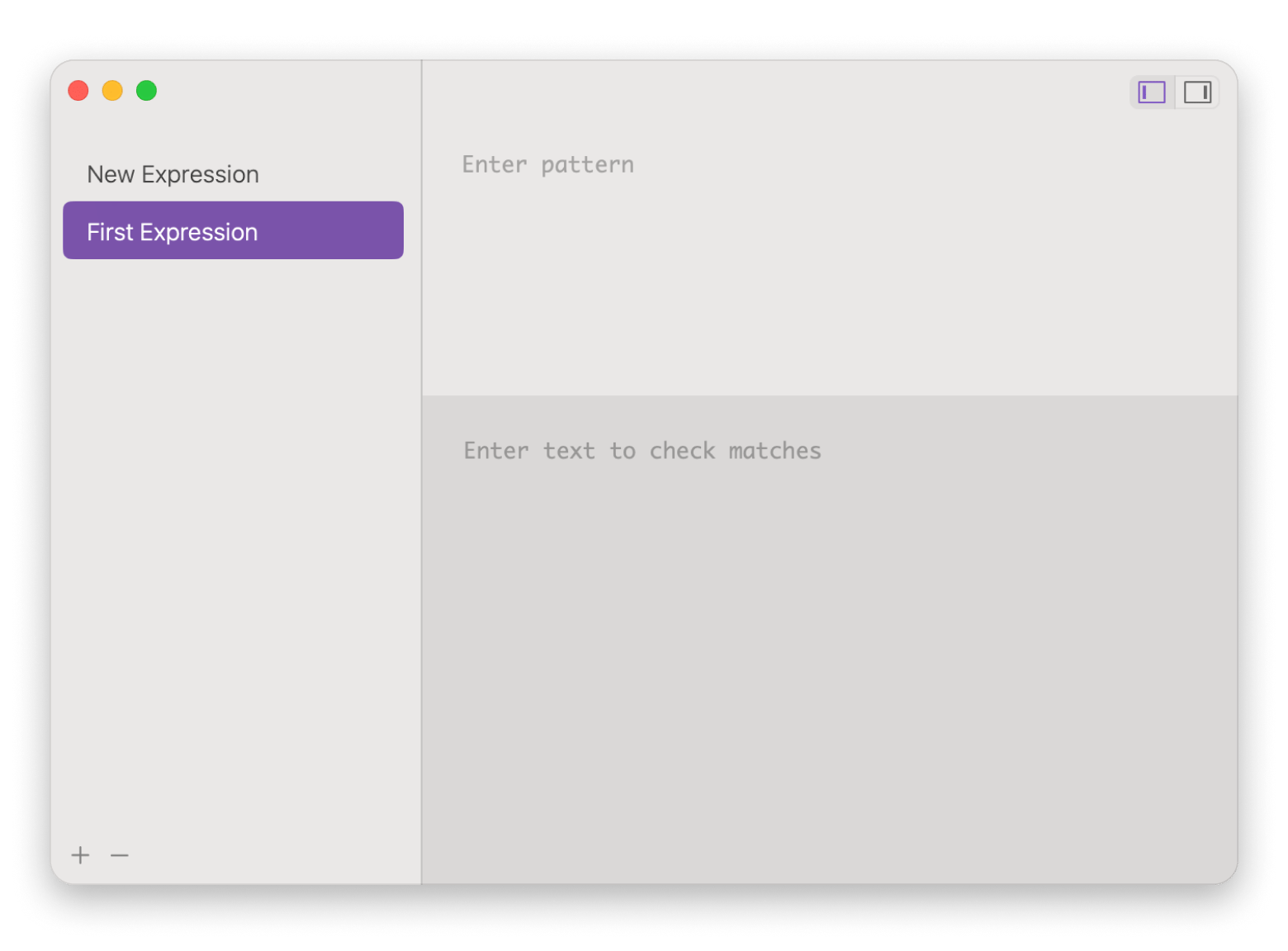
Task: Toggle the left sidebar panel icon
Action: 1152,92
